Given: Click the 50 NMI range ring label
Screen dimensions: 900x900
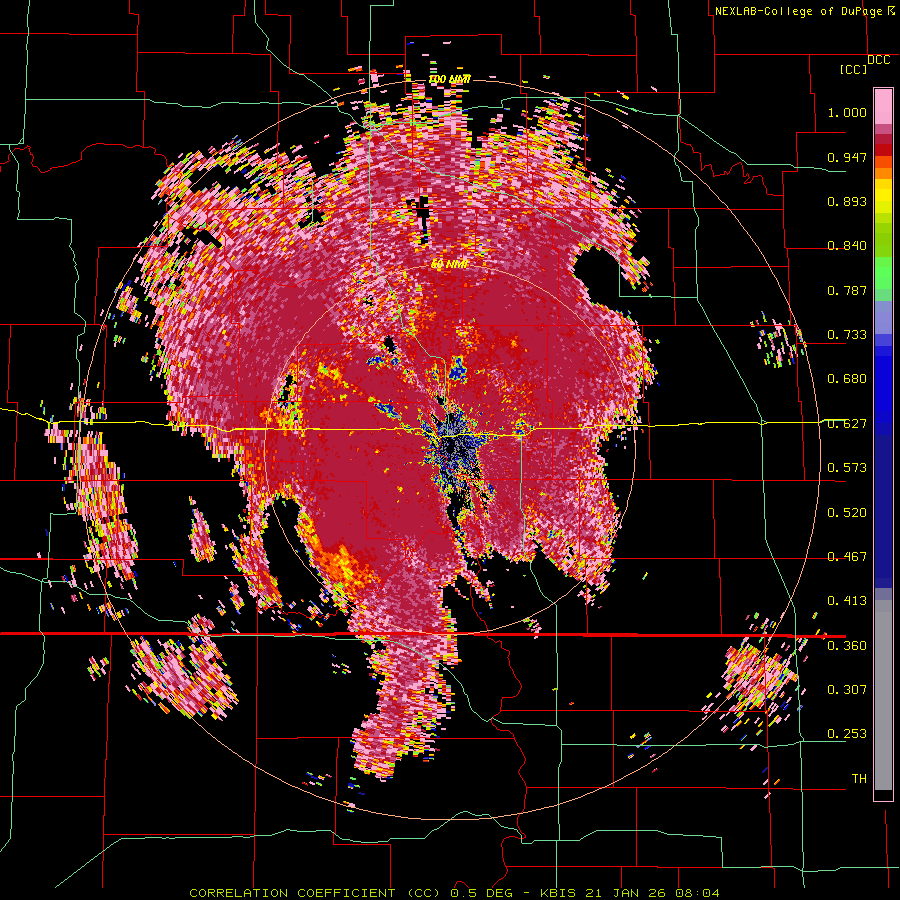Looking at the screenshot, I should 449,265.
